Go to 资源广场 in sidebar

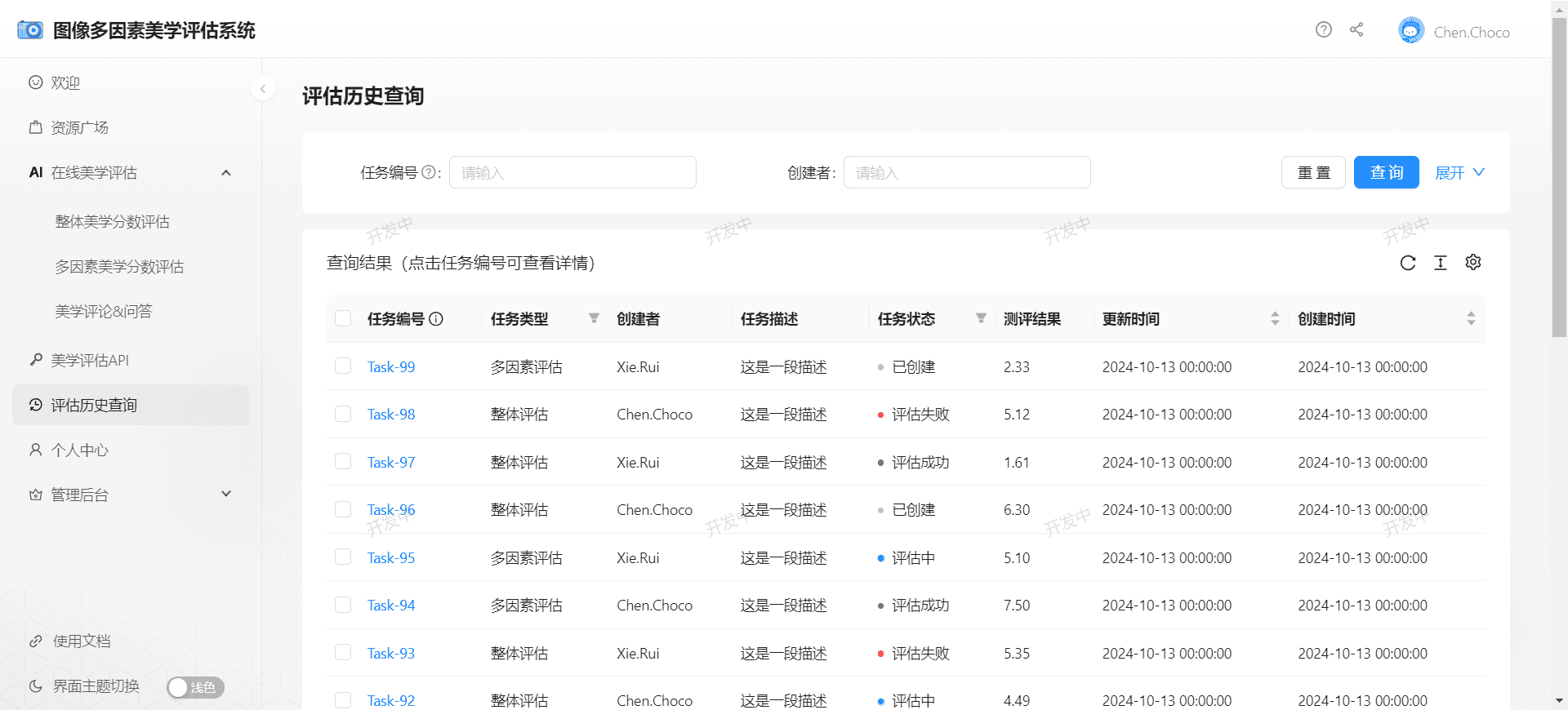click(x=80, y=128)
